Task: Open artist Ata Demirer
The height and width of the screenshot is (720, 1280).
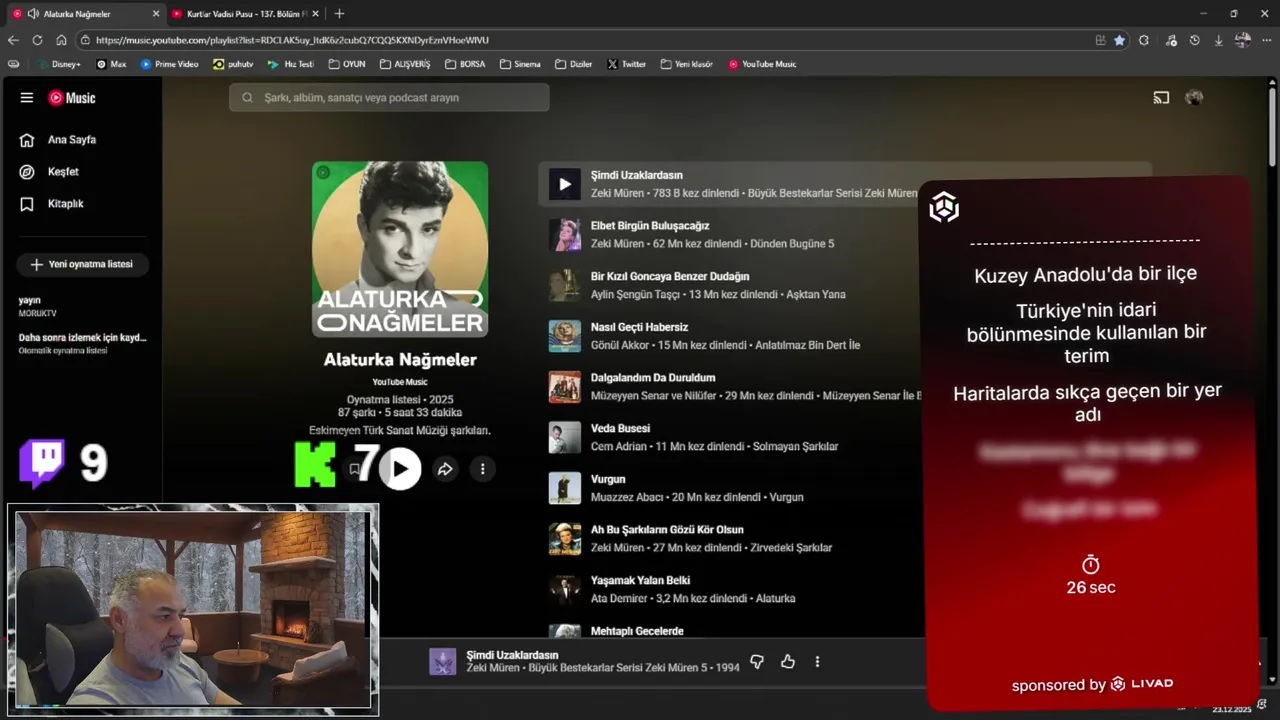Action: point(619,599)
